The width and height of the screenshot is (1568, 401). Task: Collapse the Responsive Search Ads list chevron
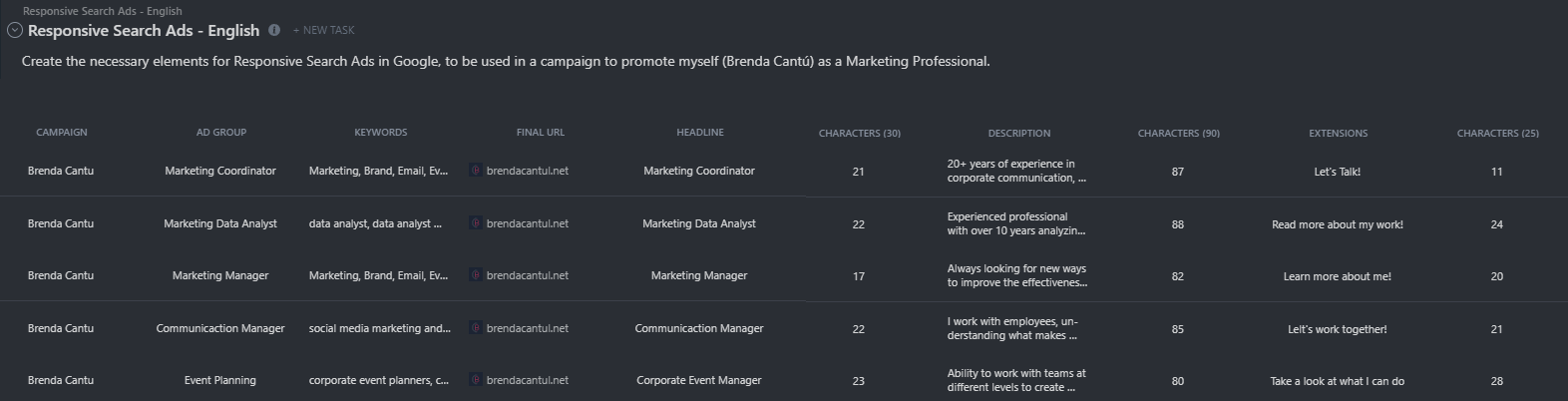click(14, 30)
